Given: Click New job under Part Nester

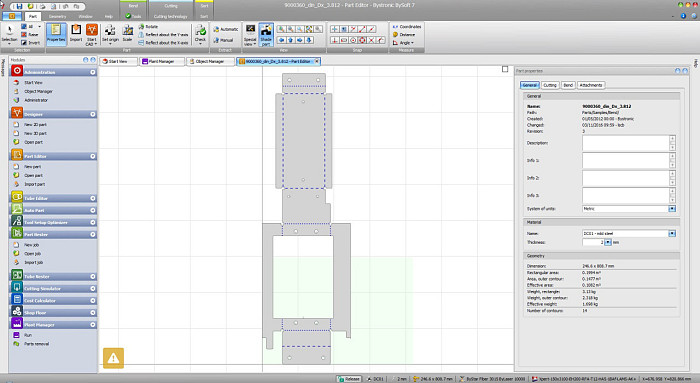Looking at the screenshot, I should pyautogui.click(x=31, y=245).
